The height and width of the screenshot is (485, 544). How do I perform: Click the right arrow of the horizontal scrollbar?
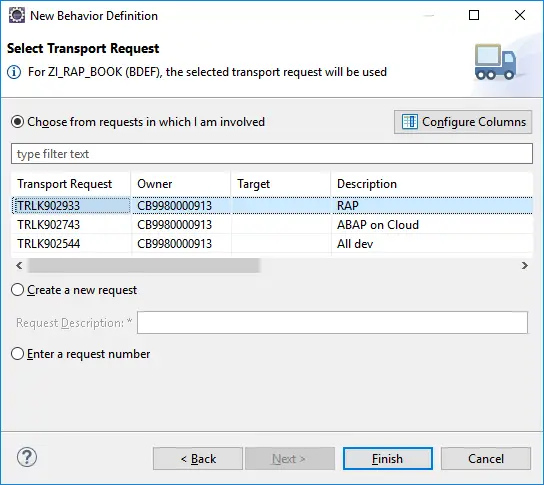click(525, 266)
